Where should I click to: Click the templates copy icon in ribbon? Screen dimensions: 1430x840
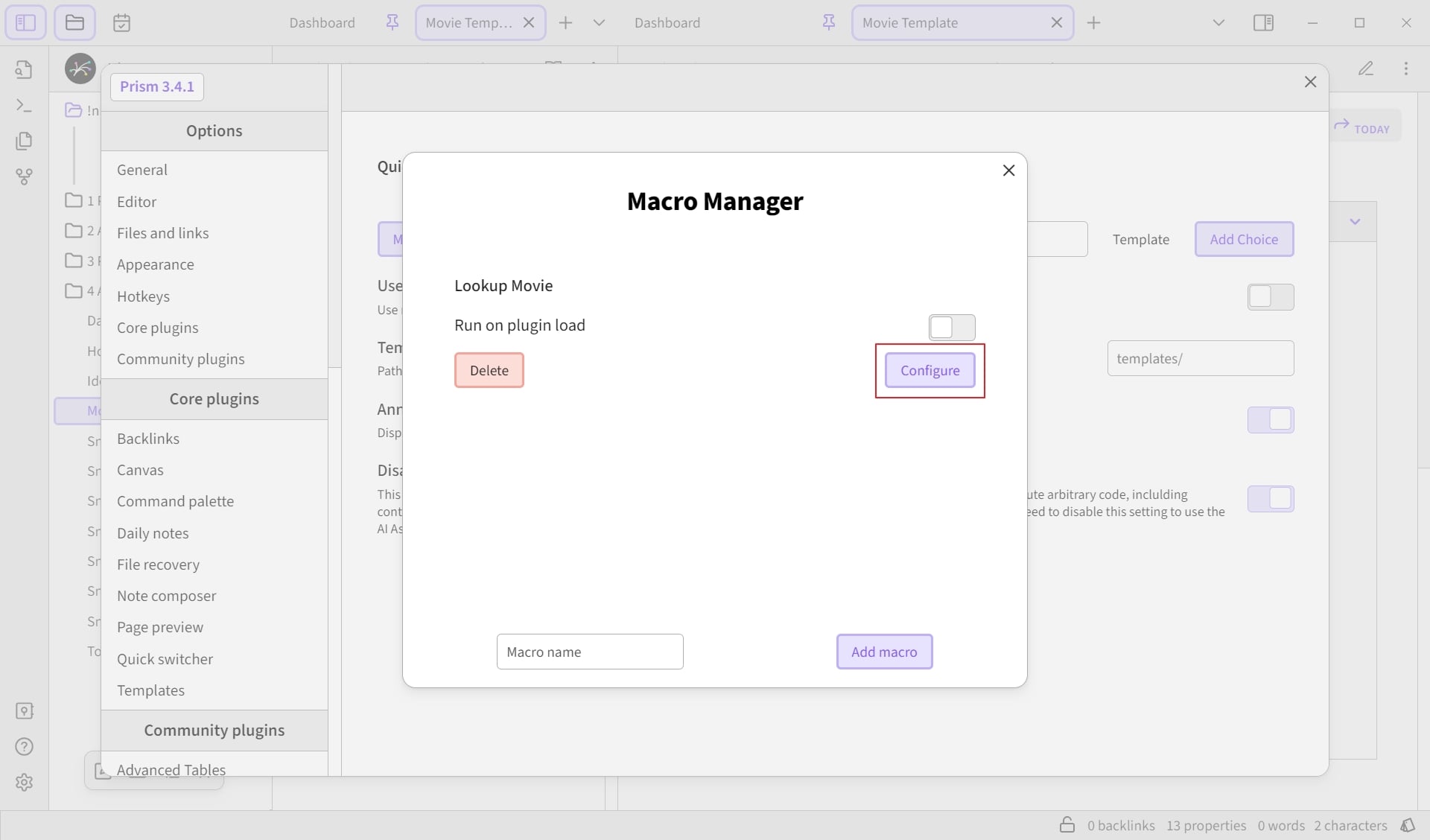(24, 141)
